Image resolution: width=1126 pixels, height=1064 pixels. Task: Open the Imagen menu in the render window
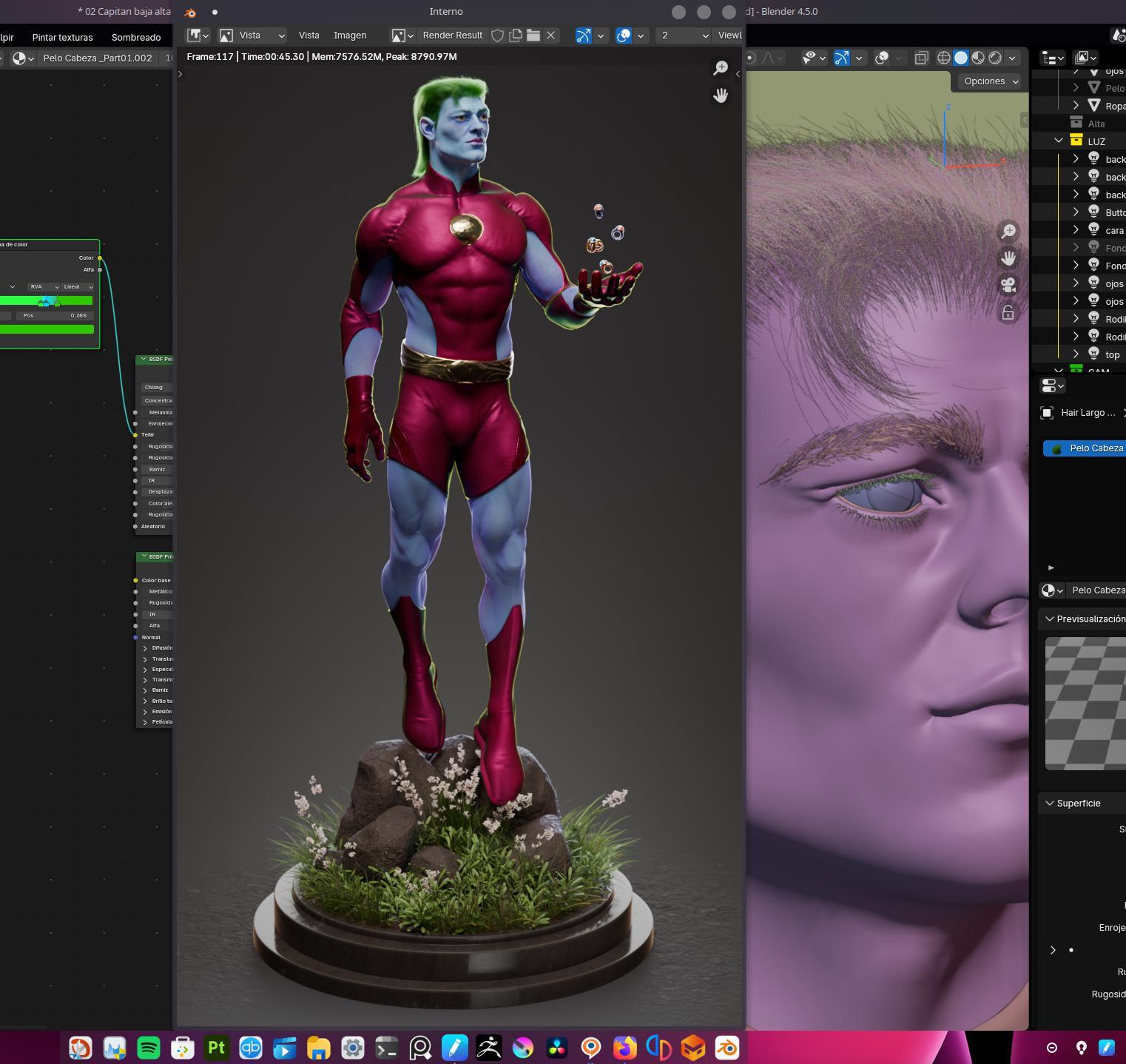[349, 35]
